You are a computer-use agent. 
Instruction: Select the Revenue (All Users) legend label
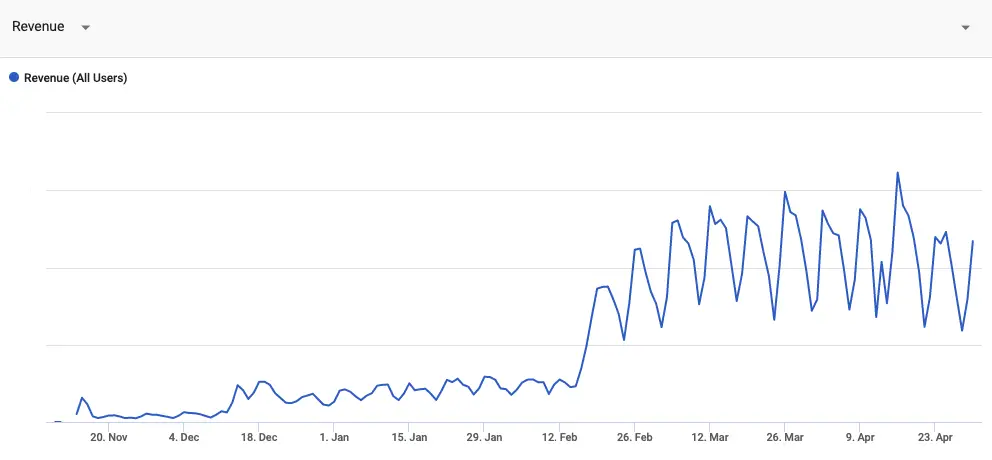75,78
